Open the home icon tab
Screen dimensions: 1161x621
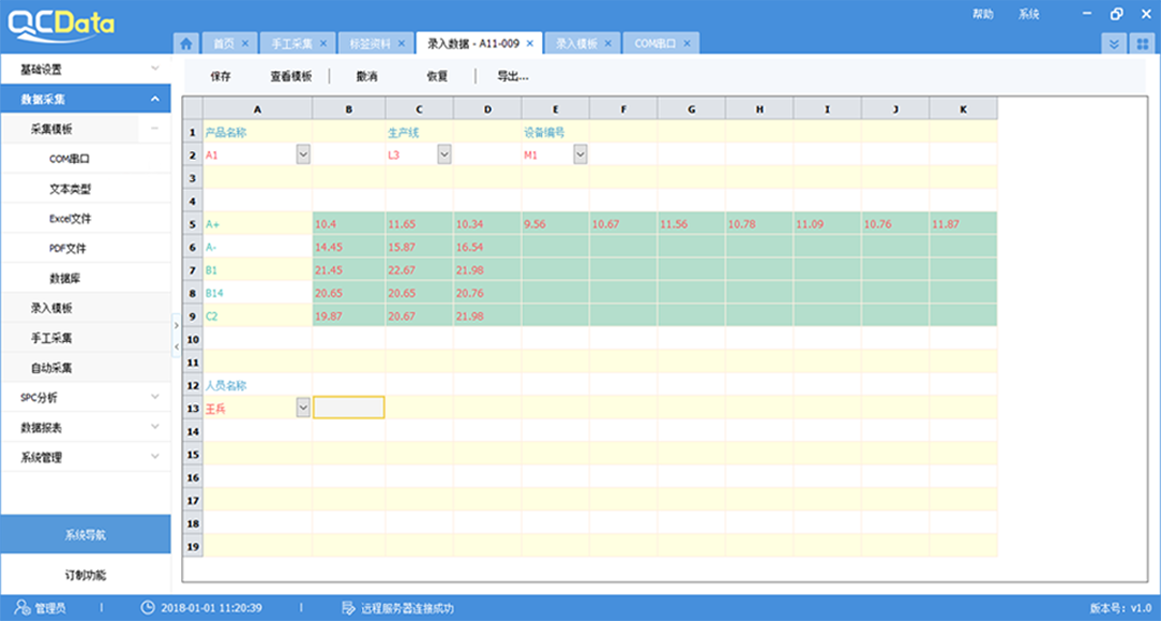pyautogui.click(x=186, y=44)
